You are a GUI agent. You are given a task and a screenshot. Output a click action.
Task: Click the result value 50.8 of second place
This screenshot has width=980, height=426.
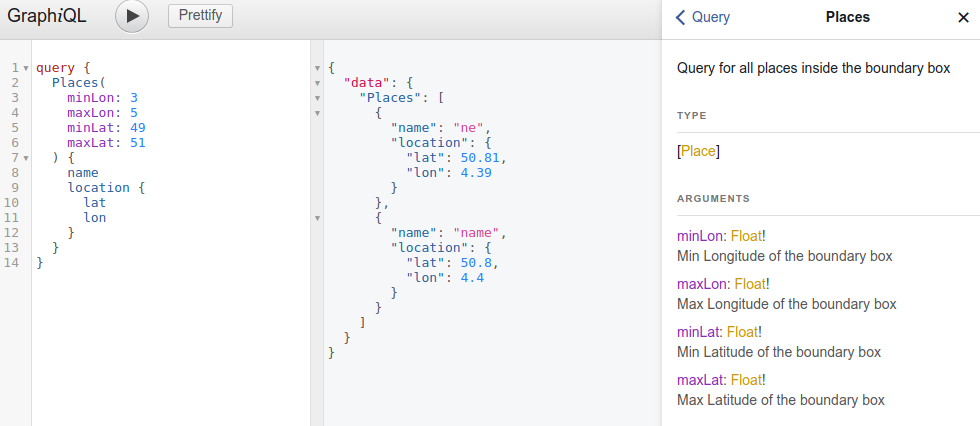tap(476, 262)
